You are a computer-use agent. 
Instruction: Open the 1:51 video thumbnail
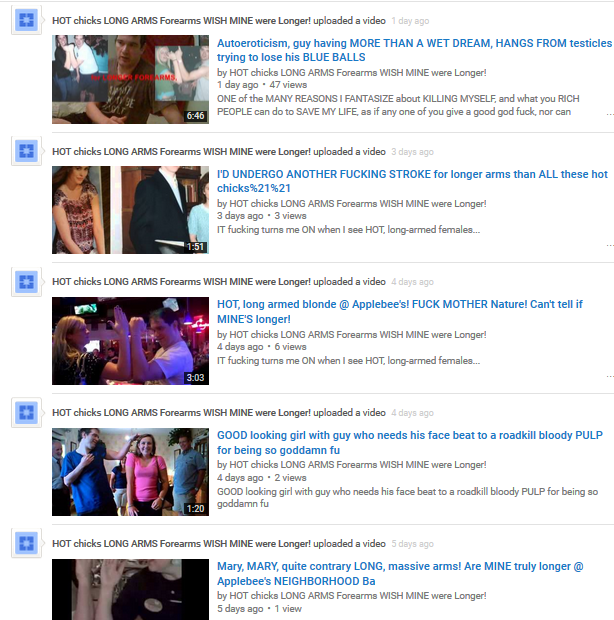pos(130,210)
